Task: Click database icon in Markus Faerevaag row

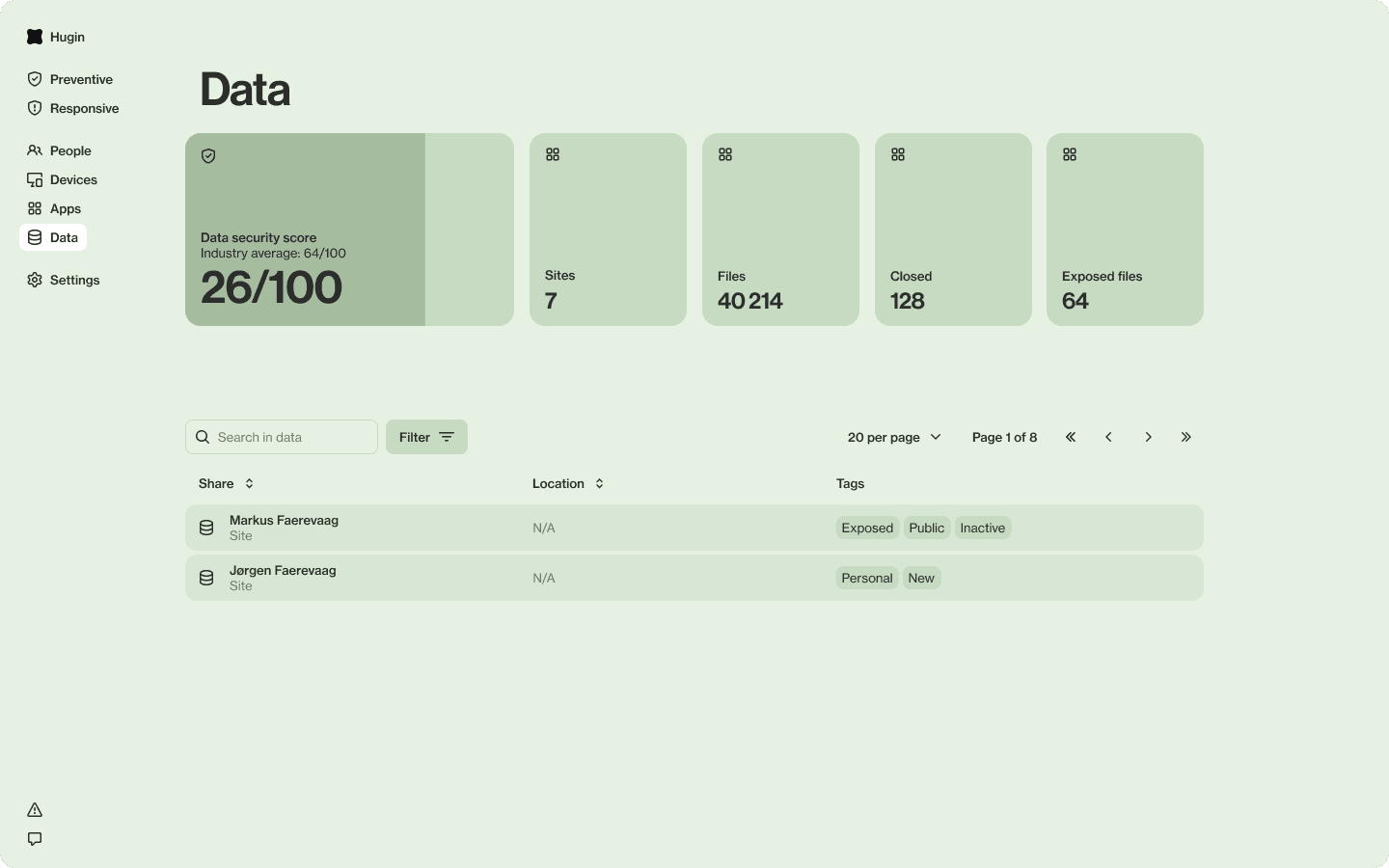Action: click(206, 528)
